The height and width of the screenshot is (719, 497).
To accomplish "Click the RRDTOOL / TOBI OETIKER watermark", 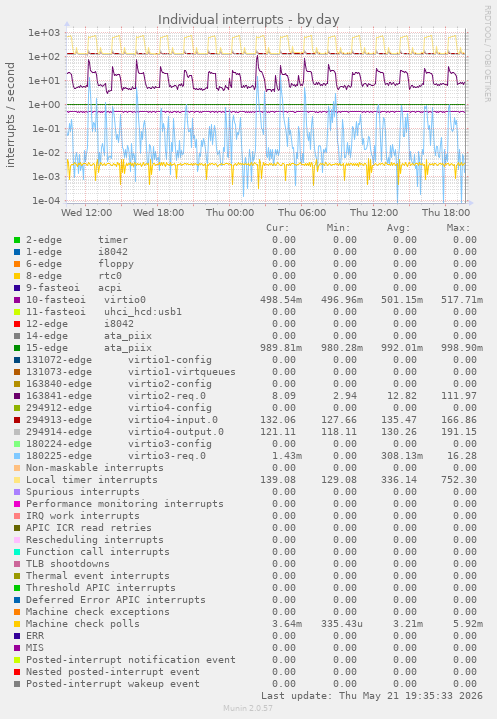I will 487,54.
